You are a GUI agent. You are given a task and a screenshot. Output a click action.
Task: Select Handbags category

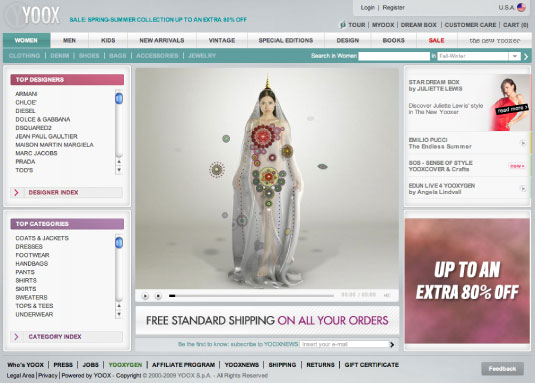[32, 264]
